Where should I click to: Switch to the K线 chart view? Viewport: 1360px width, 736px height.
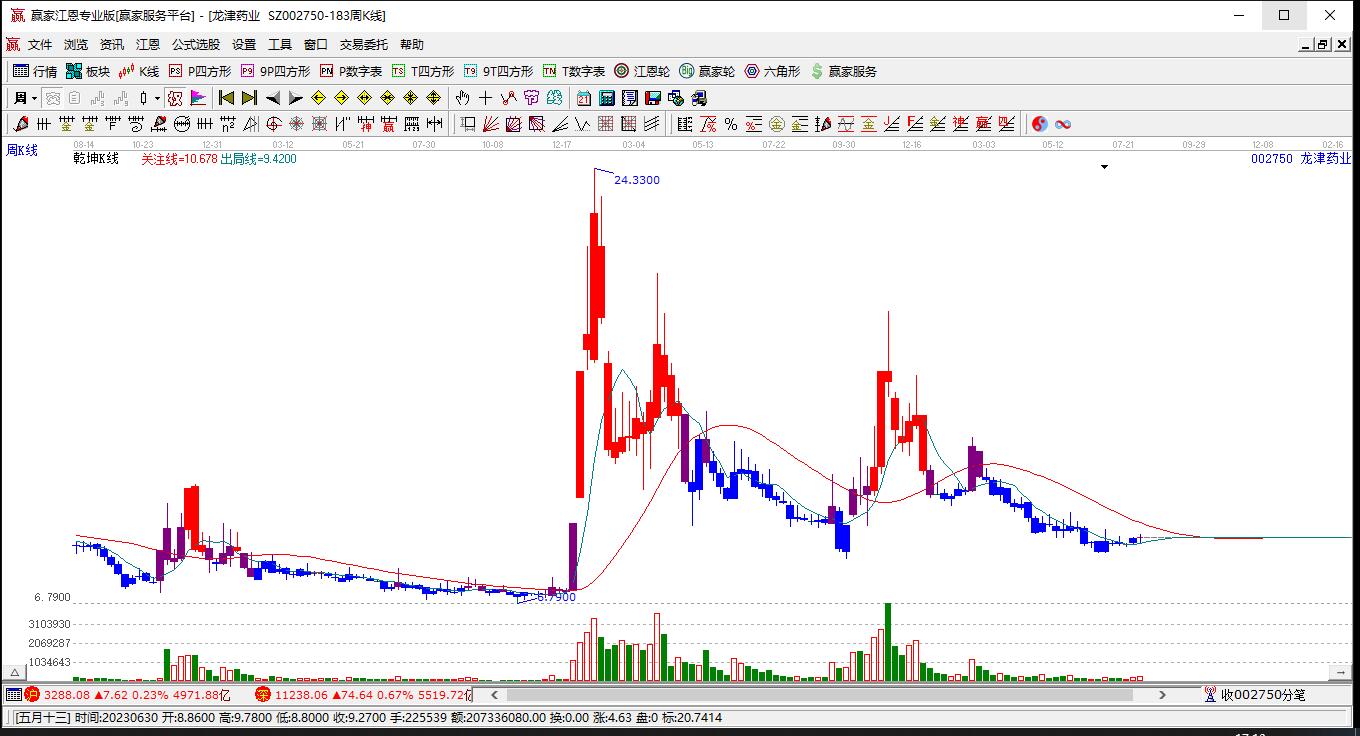140,71
